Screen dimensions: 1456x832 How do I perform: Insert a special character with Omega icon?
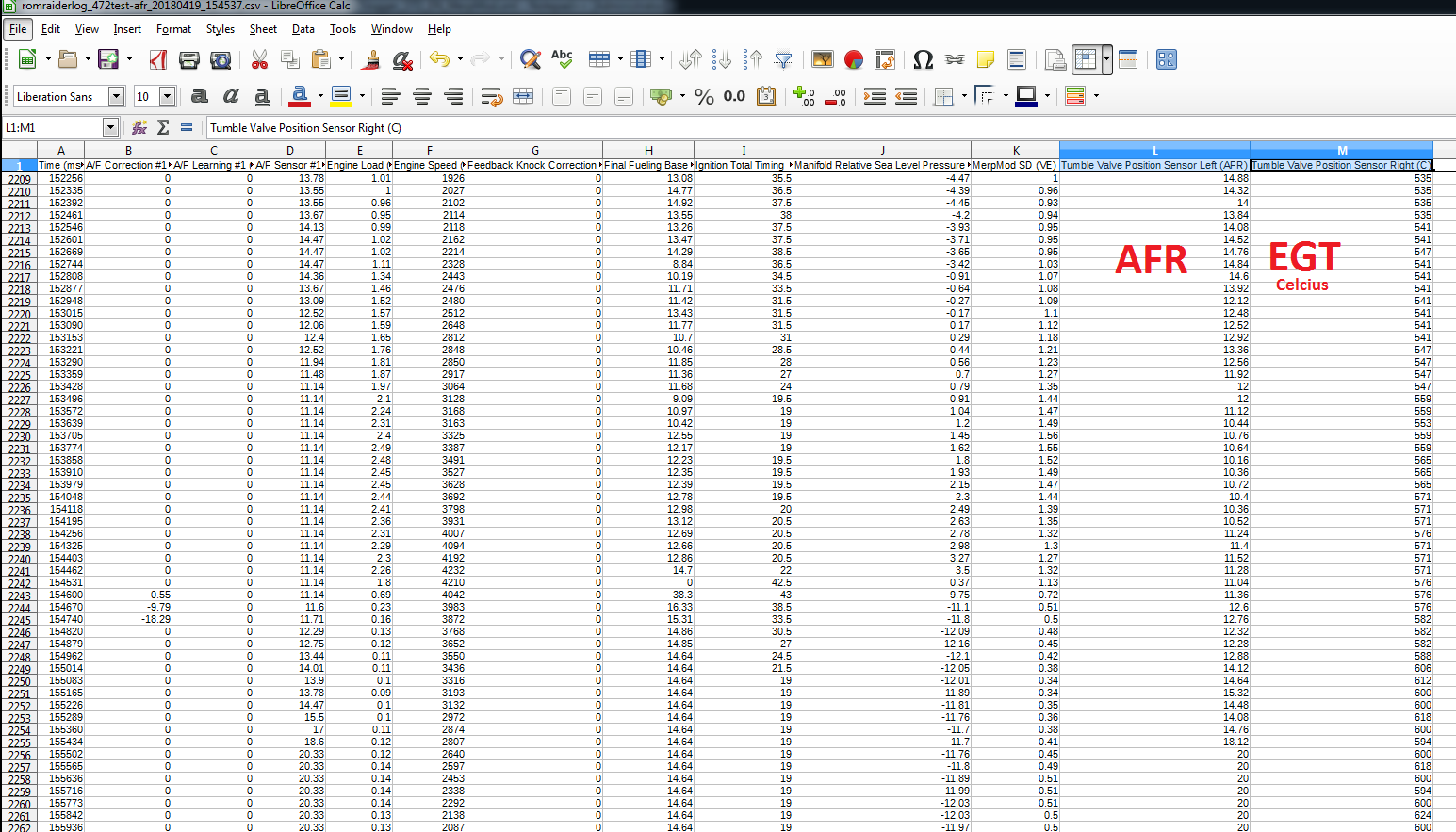click(x=923, y=60)
